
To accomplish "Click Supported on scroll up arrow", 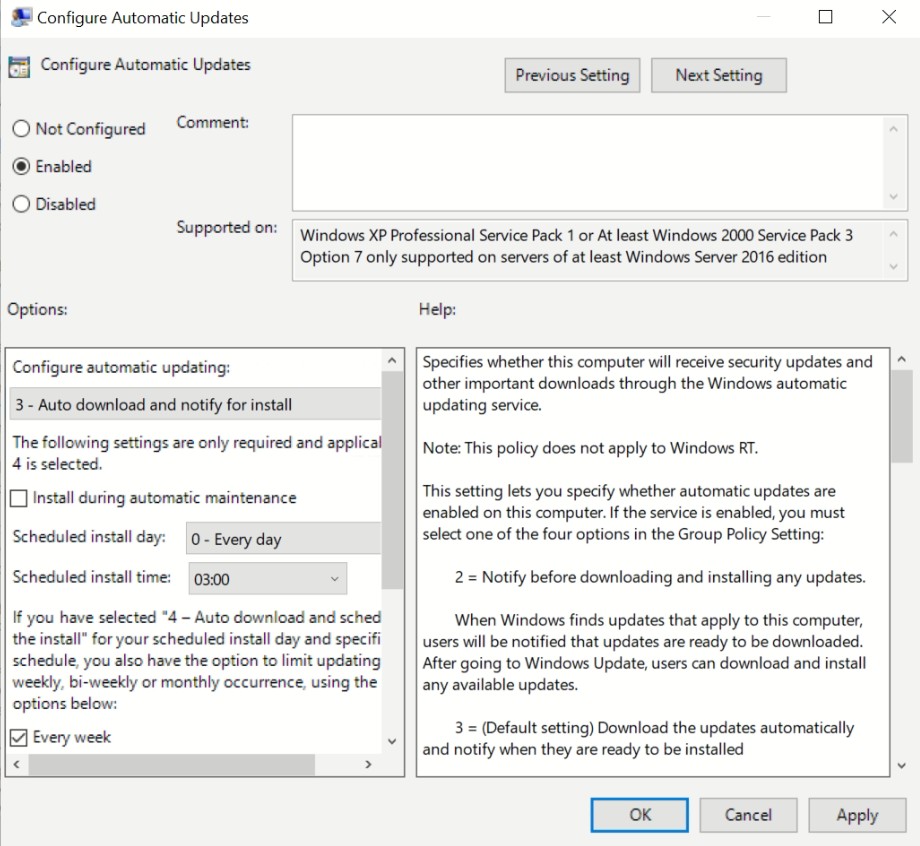I will point(893,234).
